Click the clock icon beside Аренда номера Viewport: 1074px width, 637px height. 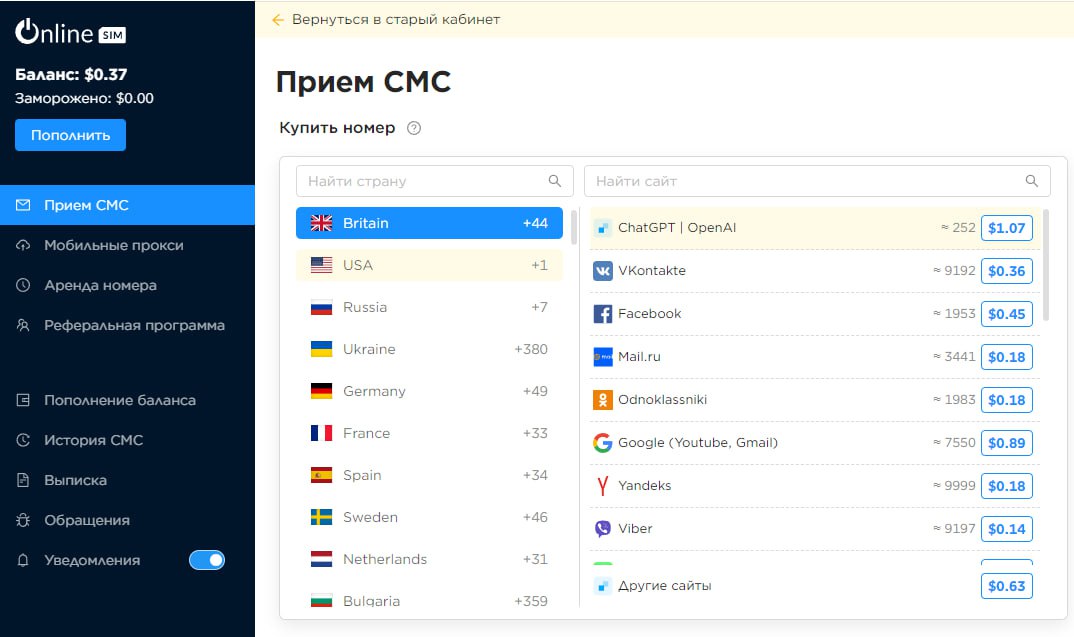coord(23,285)
